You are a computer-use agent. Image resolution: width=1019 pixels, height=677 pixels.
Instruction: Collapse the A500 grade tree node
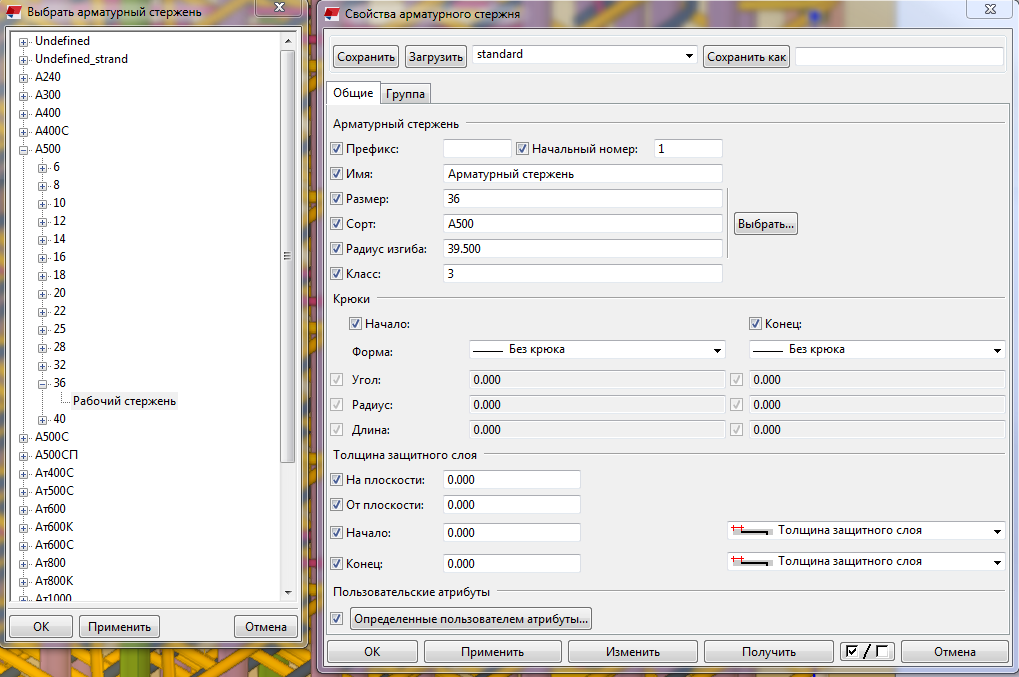(x=24, y=149)
